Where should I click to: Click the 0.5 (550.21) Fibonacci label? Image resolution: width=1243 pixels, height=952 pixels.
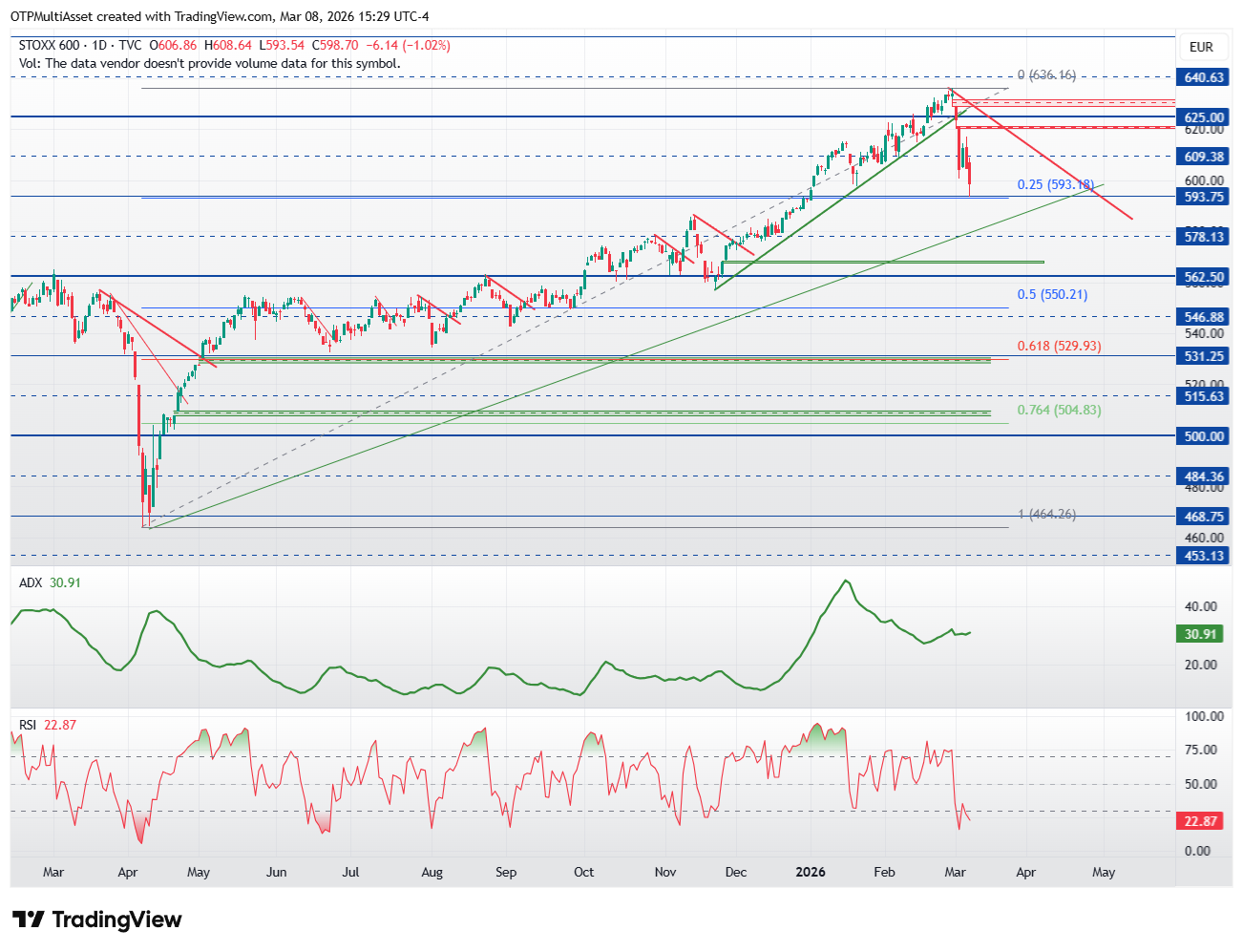1052,294
